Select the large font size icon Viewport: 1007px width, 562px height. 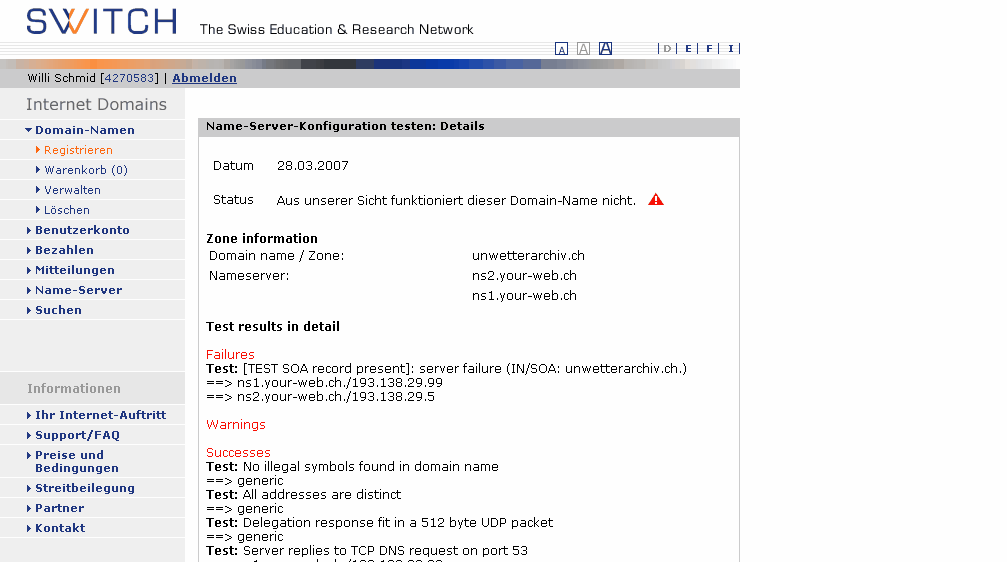tap(605, 48)
